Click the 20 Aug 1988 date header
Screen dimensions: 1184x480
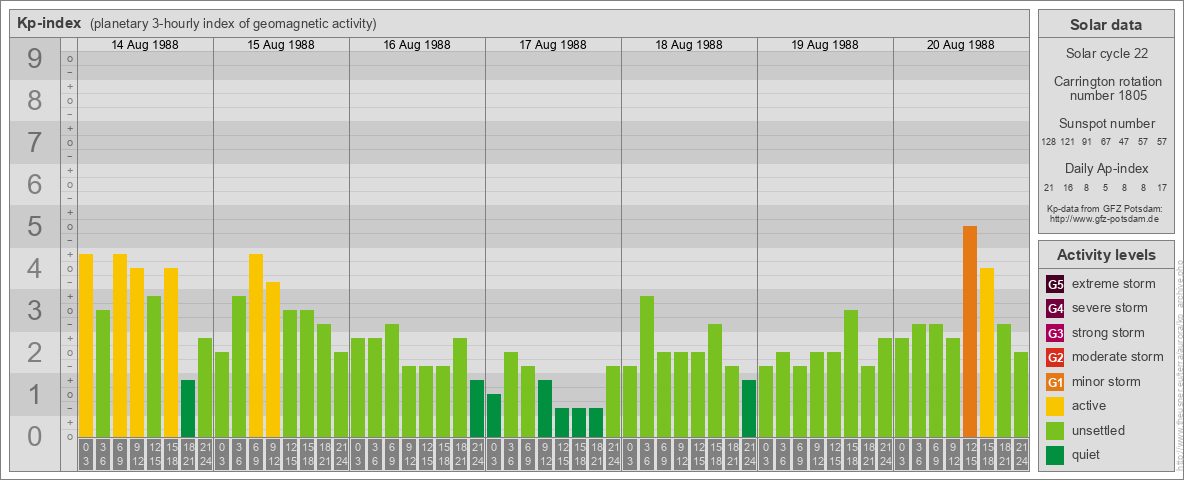960,45
